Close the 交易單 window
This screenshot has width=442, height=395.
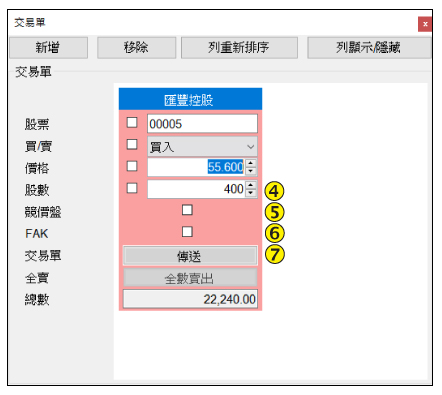[425, 24]
